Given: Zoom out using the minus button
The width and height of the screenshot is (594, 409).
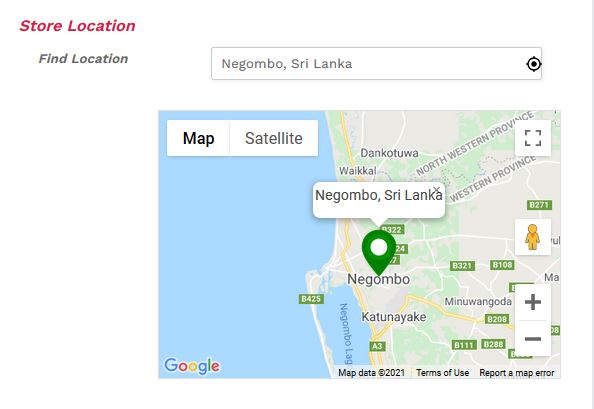Looking at the screenshot, I should [x=533, y=339].
